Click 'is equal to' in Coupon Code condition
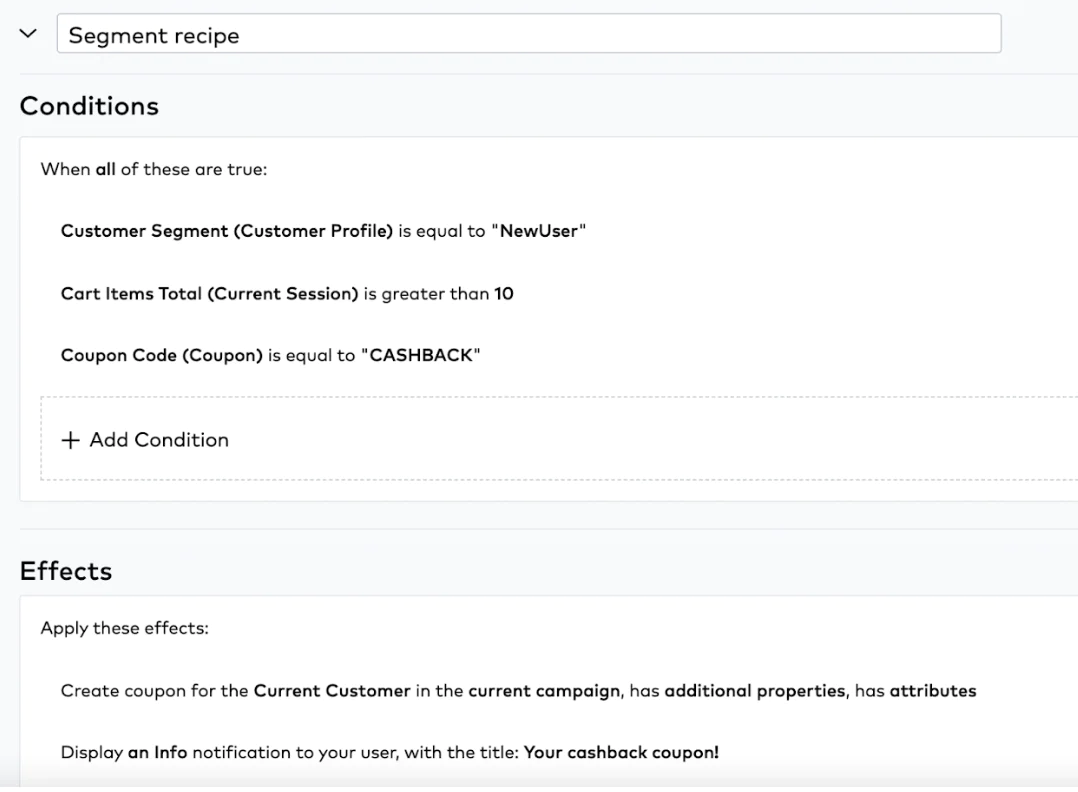This screenshot has height=792, width=1078. (312, 355)
